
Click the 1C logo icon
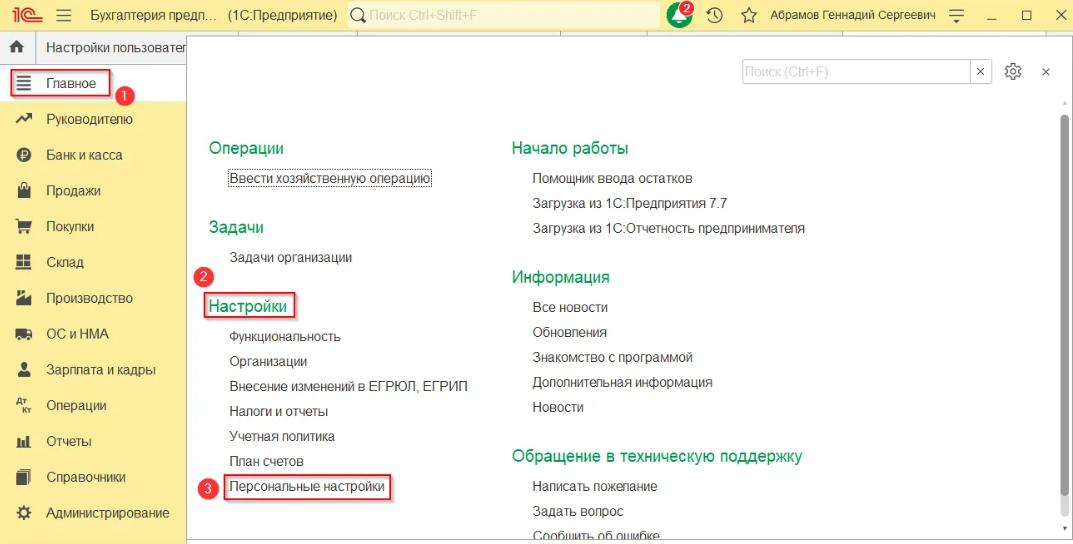[26, 16]
